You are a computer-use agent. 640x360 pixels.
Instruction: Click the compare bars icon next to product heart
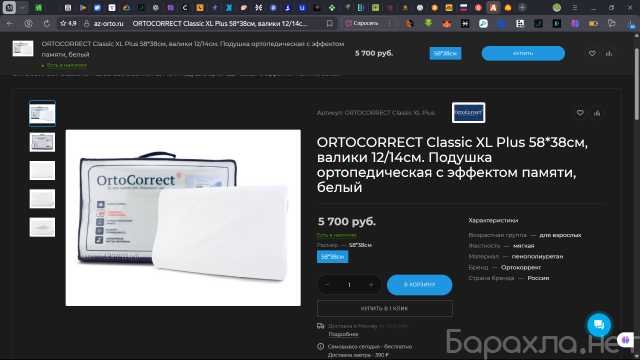(x=597, y=113)
